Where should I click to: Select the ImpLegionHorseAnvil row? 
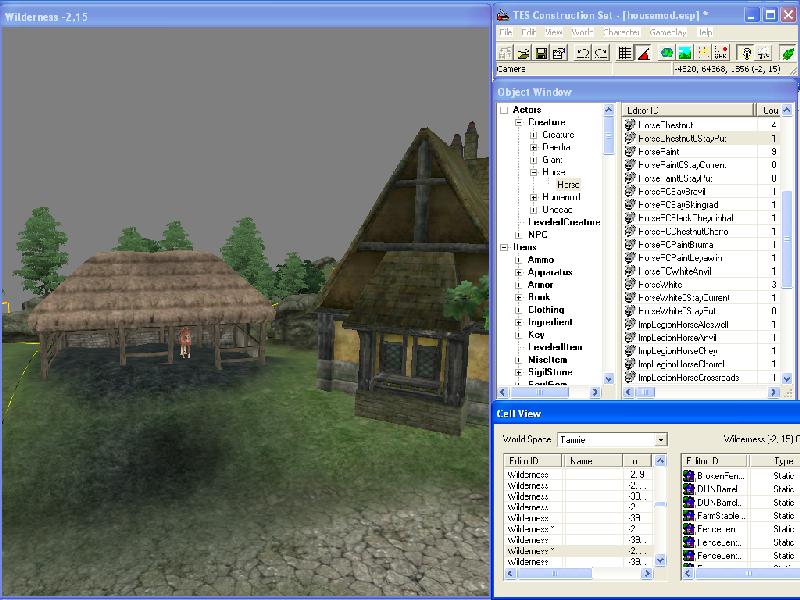[x=700, y=337]
